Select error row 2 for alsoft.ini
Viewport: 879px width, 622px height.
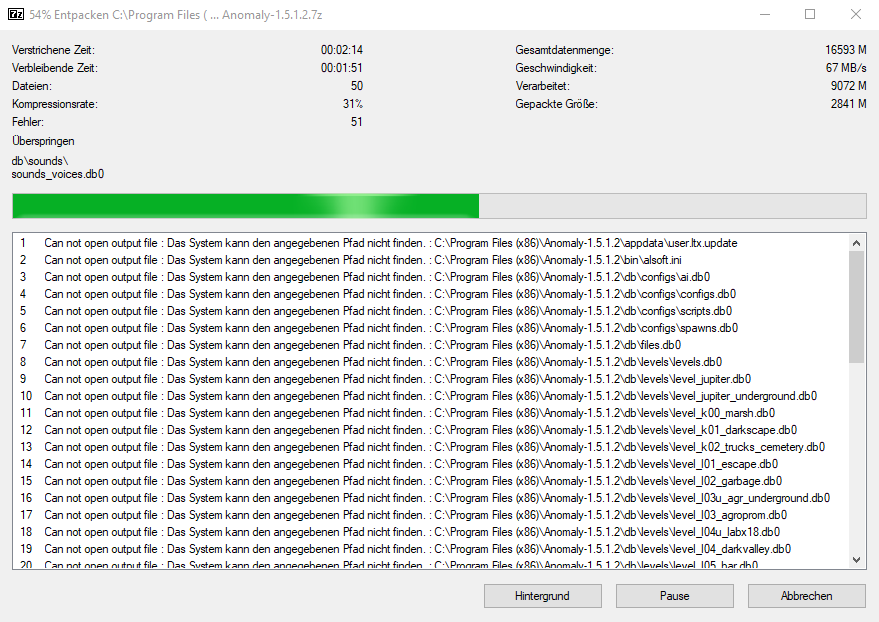(431, 260)
